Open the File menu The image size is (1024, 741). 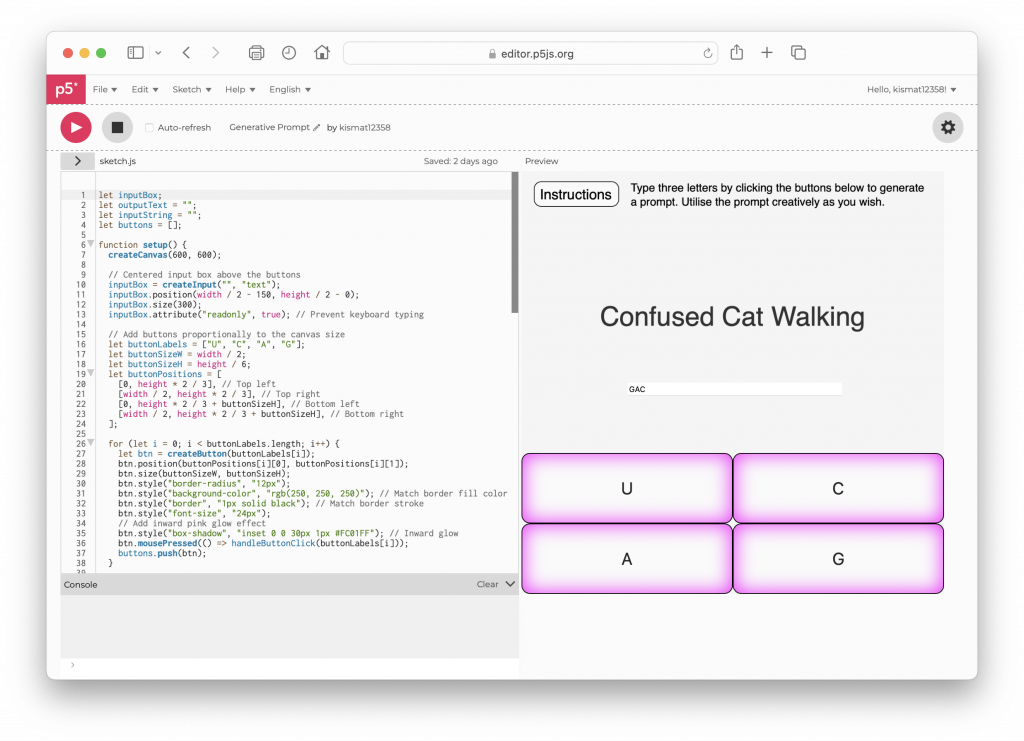[x=104, y=89]
